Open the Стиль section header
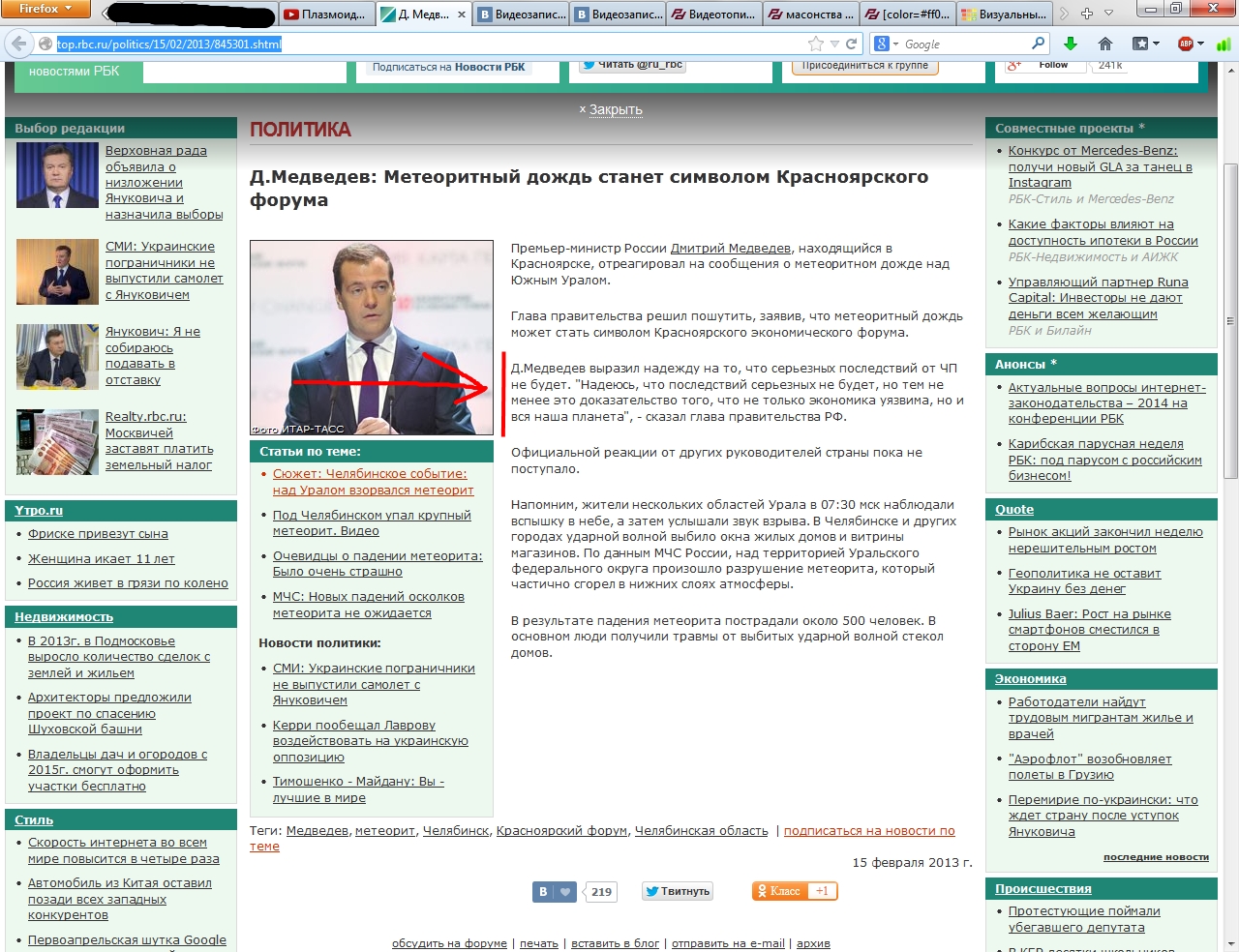The height and width of the screenshot is (952, 1239). 34,819
